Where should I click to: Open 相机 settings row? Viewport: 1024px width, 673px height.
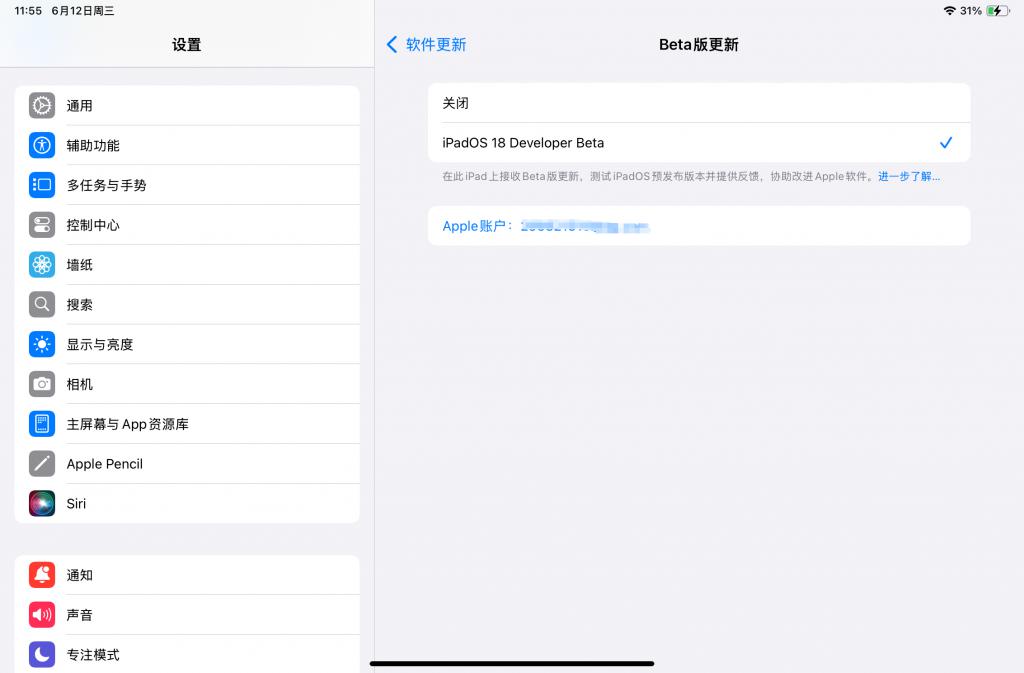[x=187, y=384]
